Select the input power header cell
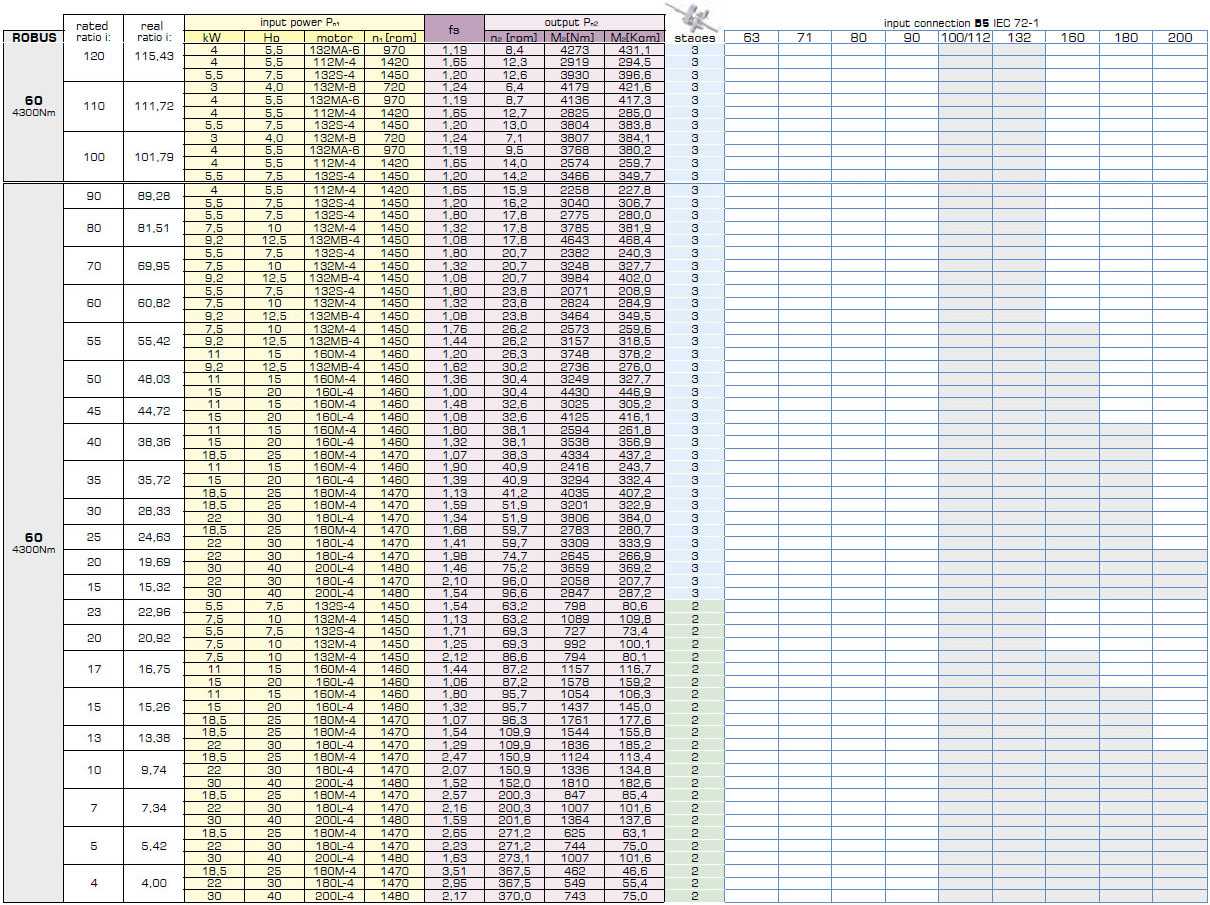 (304, 21)
